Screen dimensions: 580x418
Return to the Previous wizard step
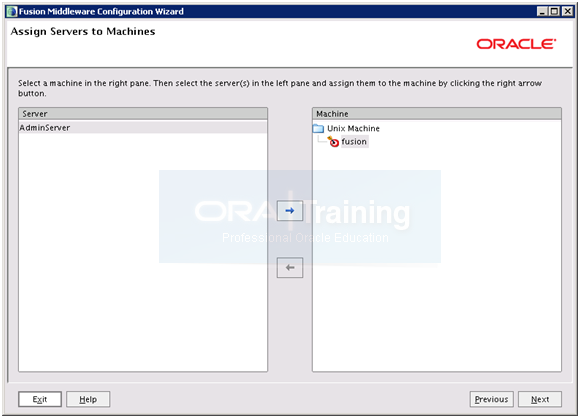(491, 399)
